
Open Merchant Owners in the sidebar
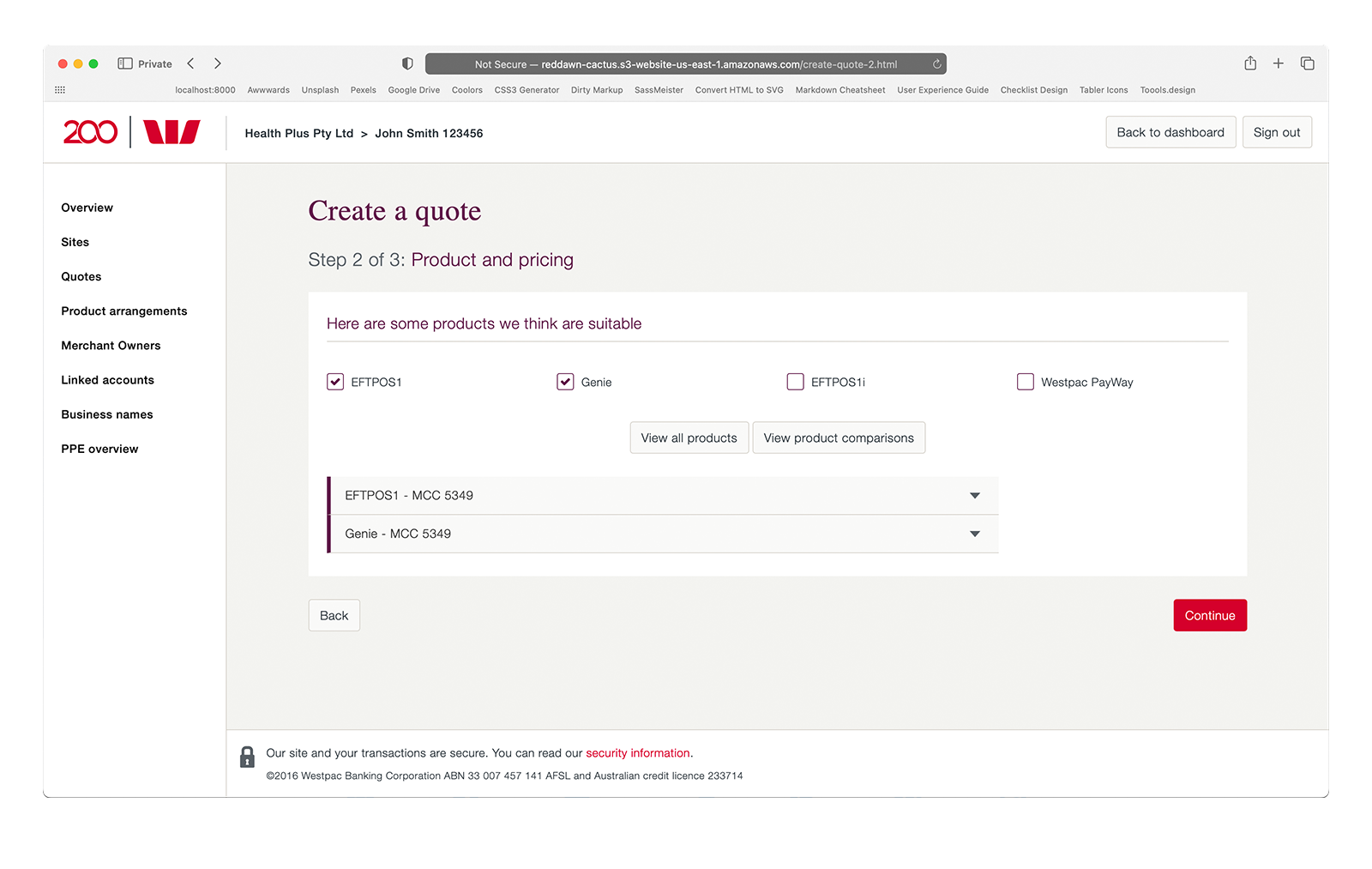(x=111, y=346)
